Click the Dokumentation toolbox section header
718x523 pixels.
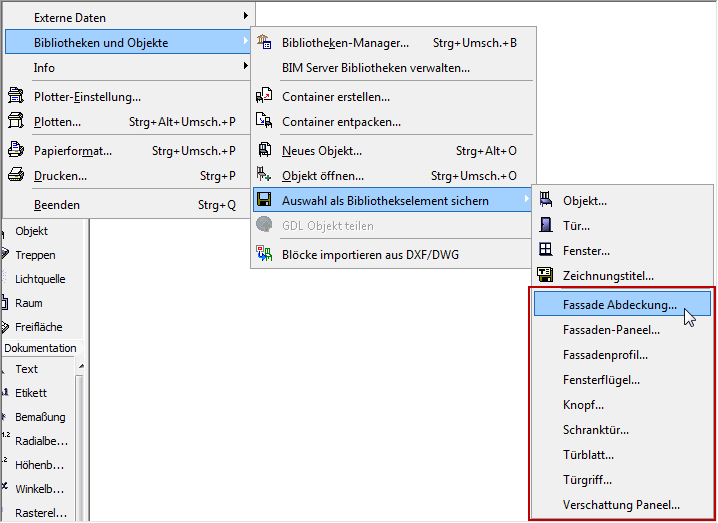point(40,348)
